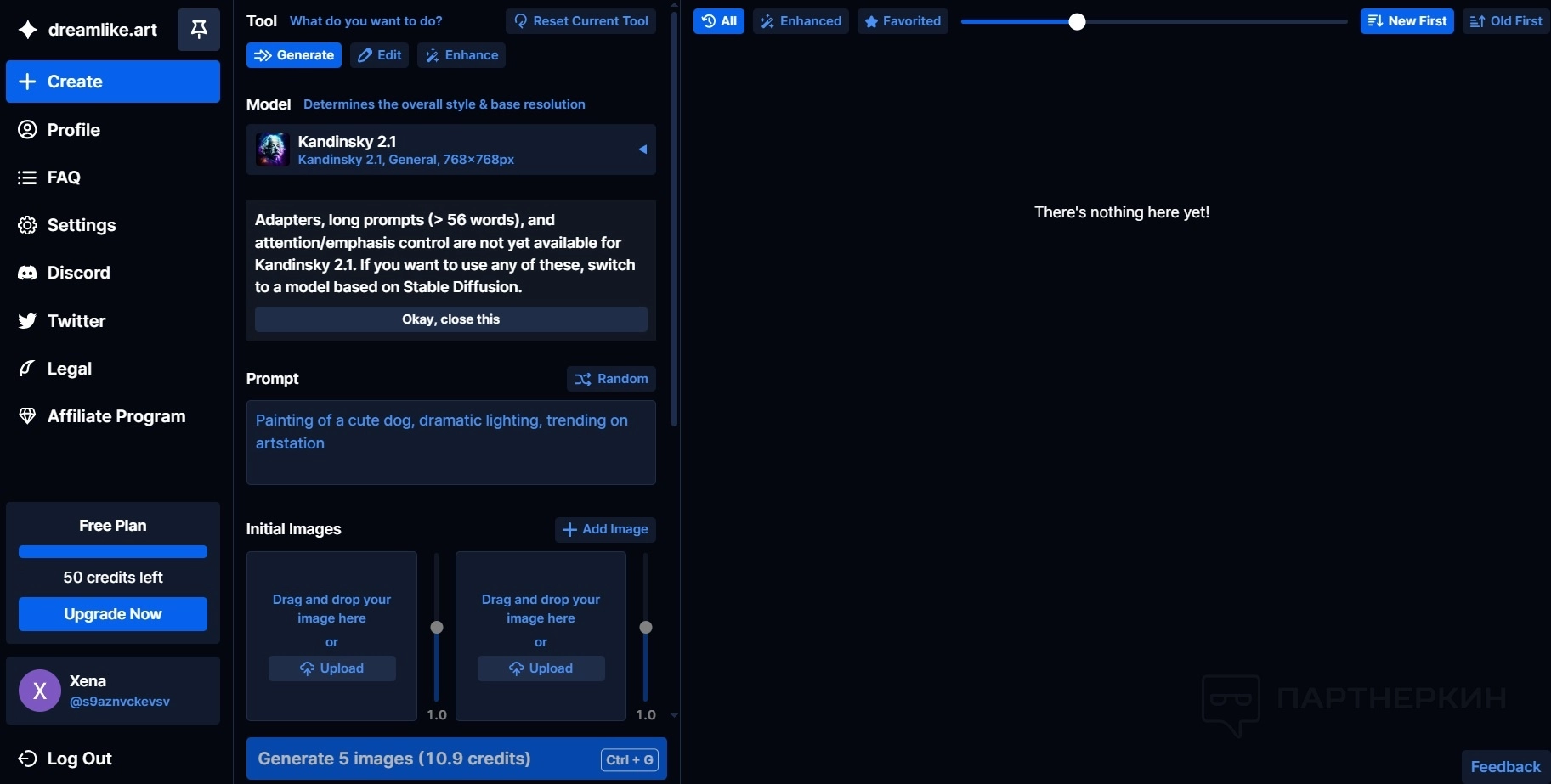Filter by Enhanced images

[801, 21]
